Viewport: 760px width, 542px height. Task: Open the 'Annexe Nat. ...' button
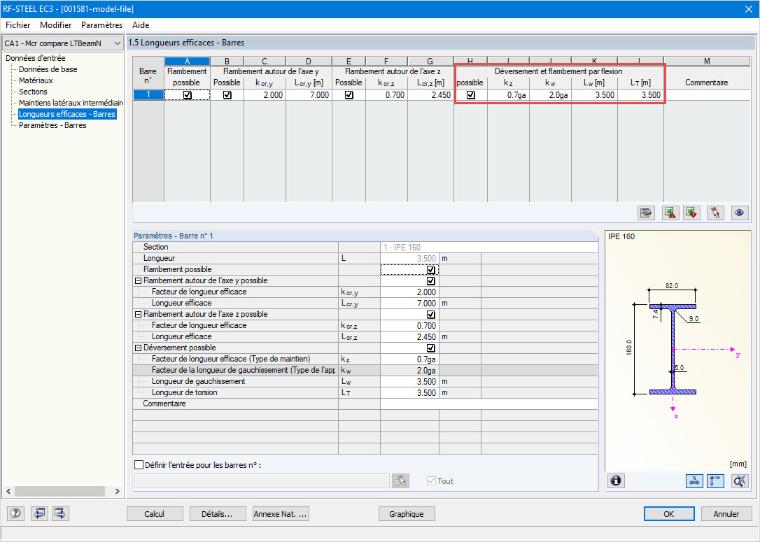[x=280, y=514]
